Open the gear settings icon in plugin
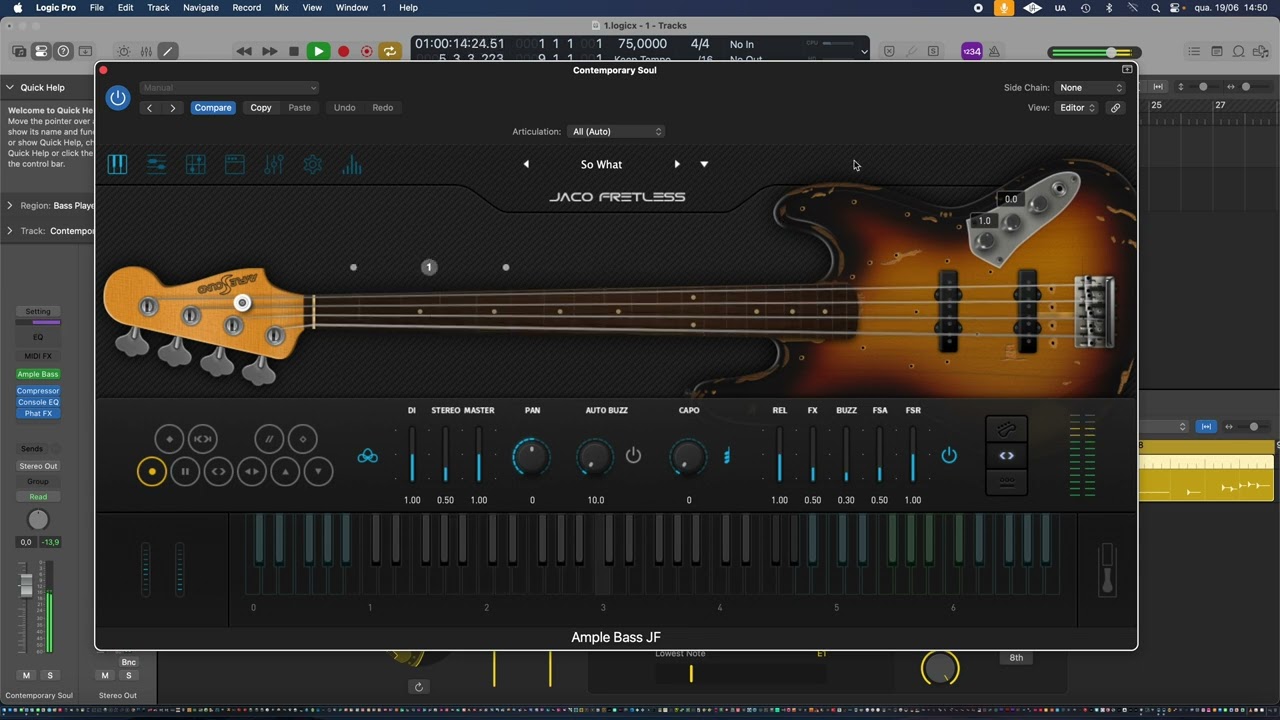The width and height of the screenshot is (1280, 720). pos(312,165)
